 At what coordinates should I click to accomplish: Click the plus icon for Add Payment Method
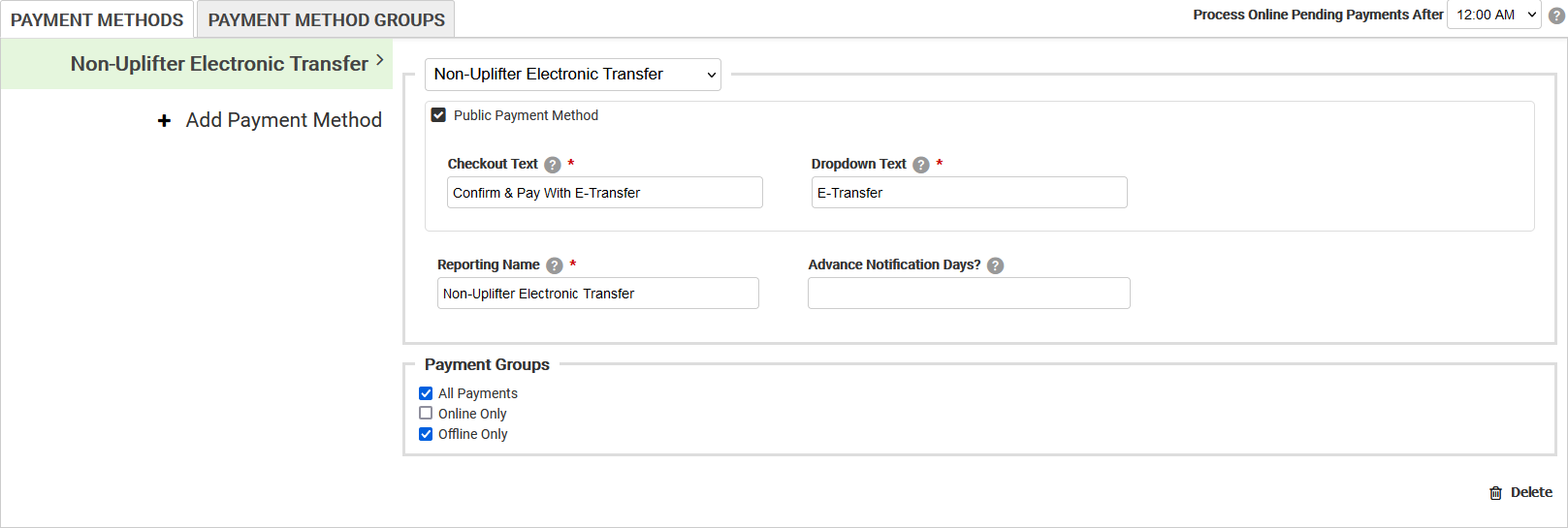165,120
